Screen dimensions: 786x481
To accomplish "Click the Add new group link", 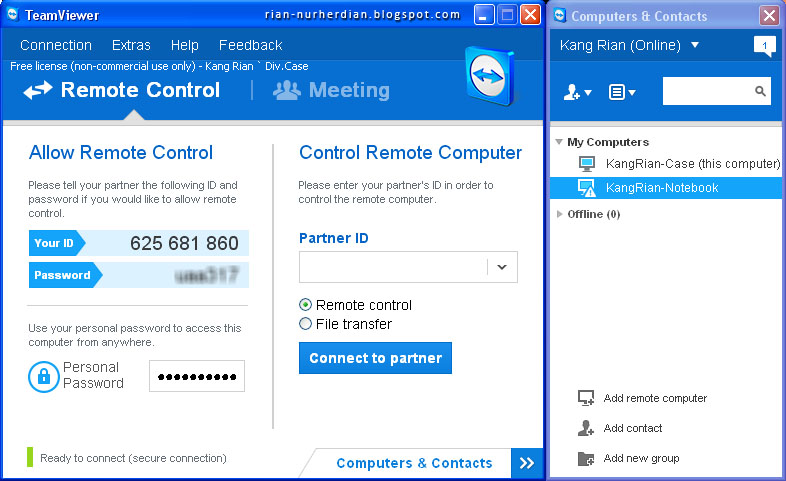I will (x=641, y=458).
